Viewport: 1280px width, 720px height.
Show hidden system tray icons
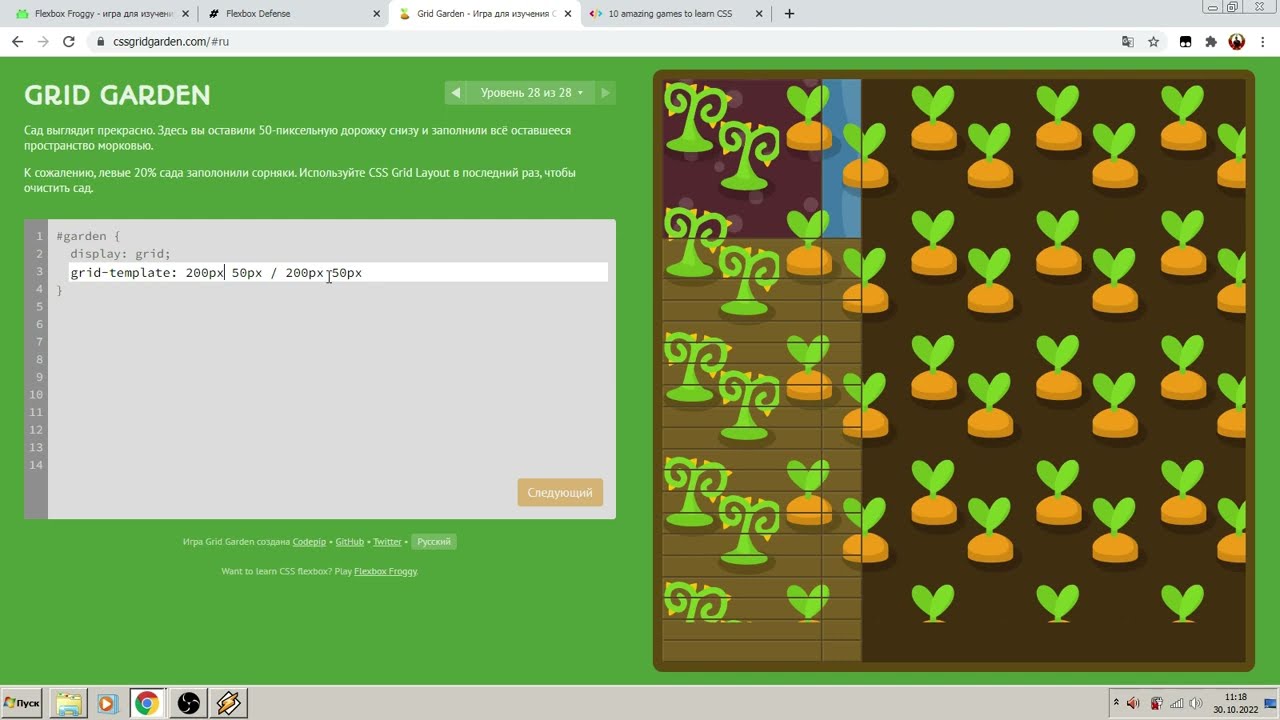click(1116, 703)
